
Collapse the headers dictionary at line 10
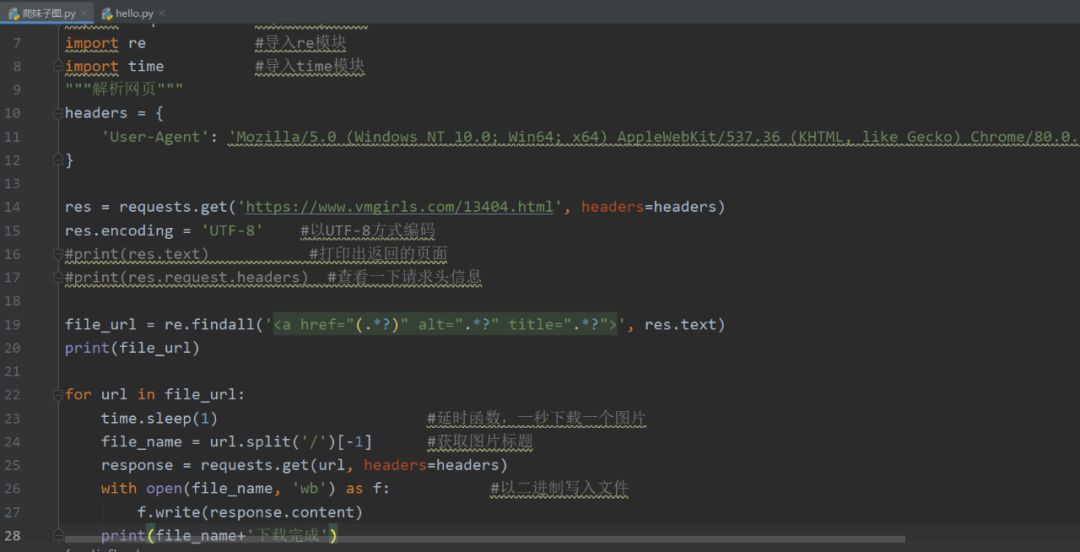pos(58,113)
